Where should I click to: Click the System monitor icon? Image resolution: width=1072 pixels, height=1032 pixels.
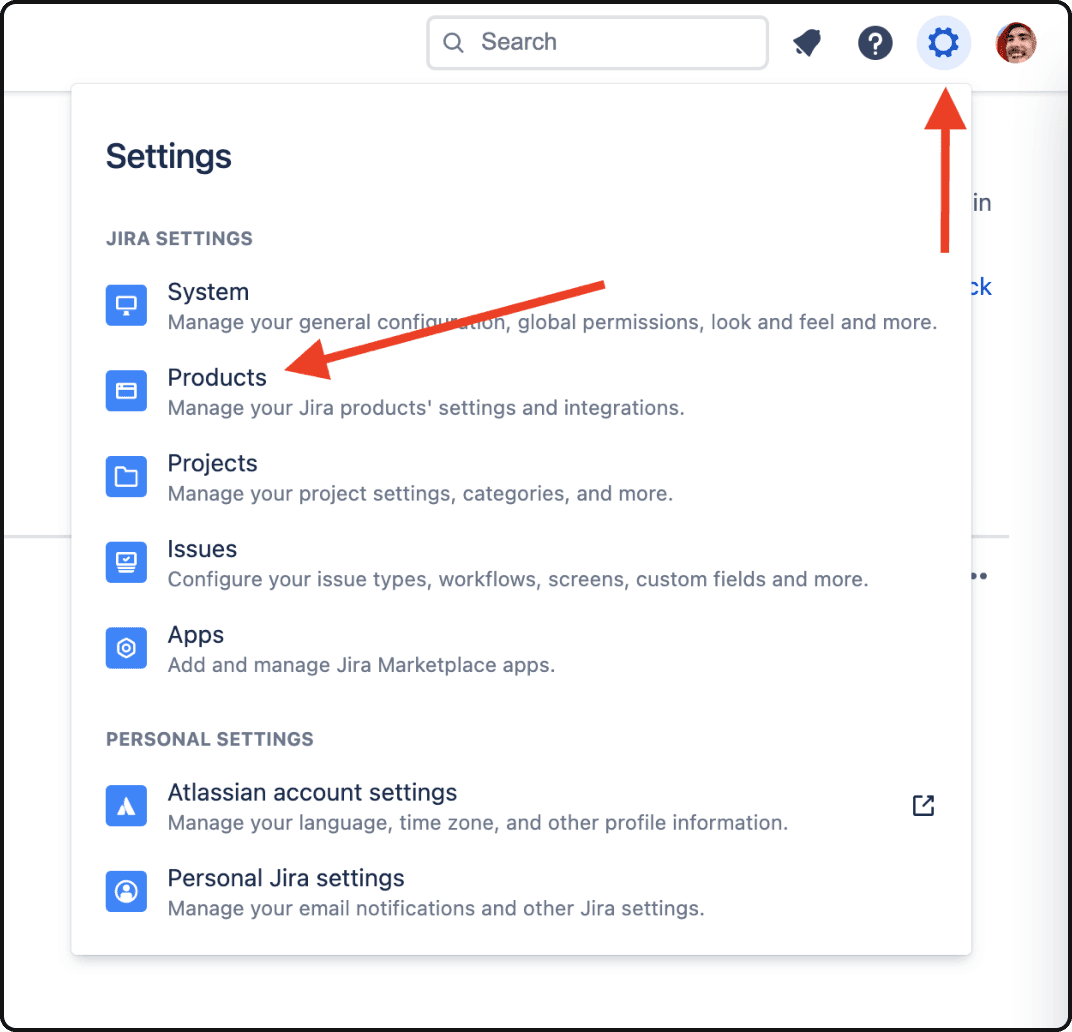(126, 305)
